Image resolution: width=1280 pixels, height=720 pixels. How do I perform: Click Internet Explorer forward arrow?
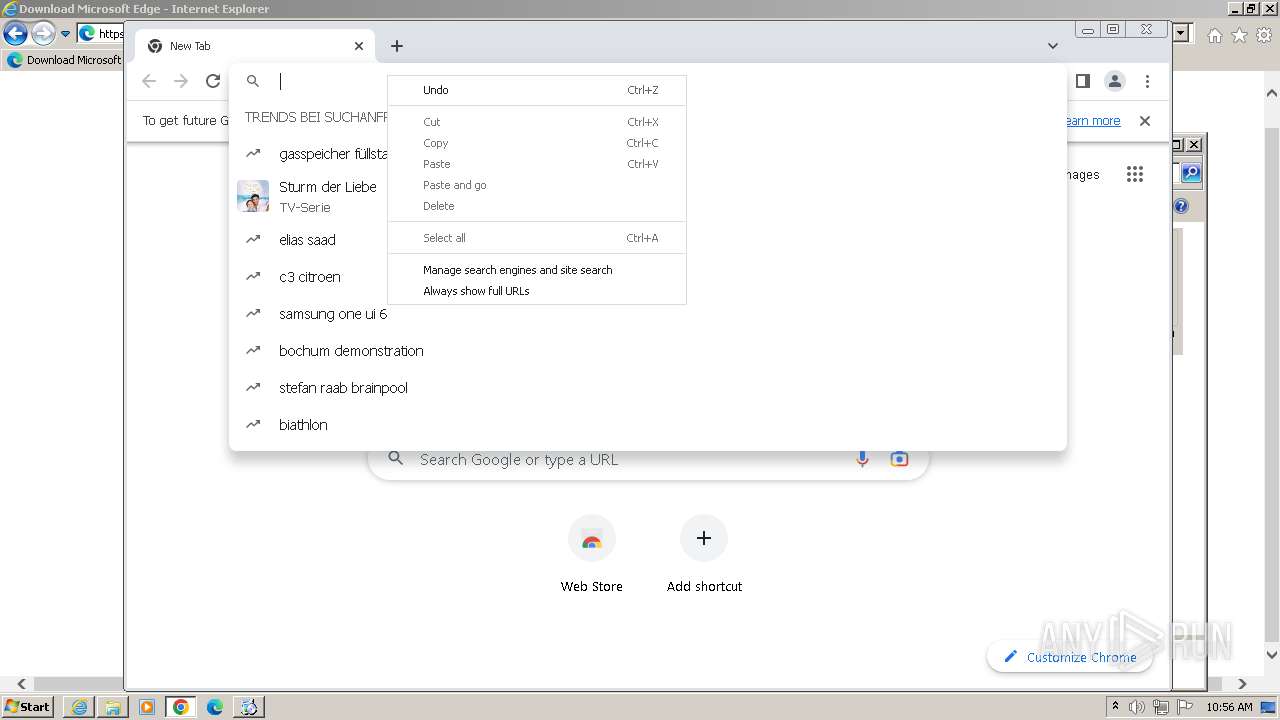42,34
